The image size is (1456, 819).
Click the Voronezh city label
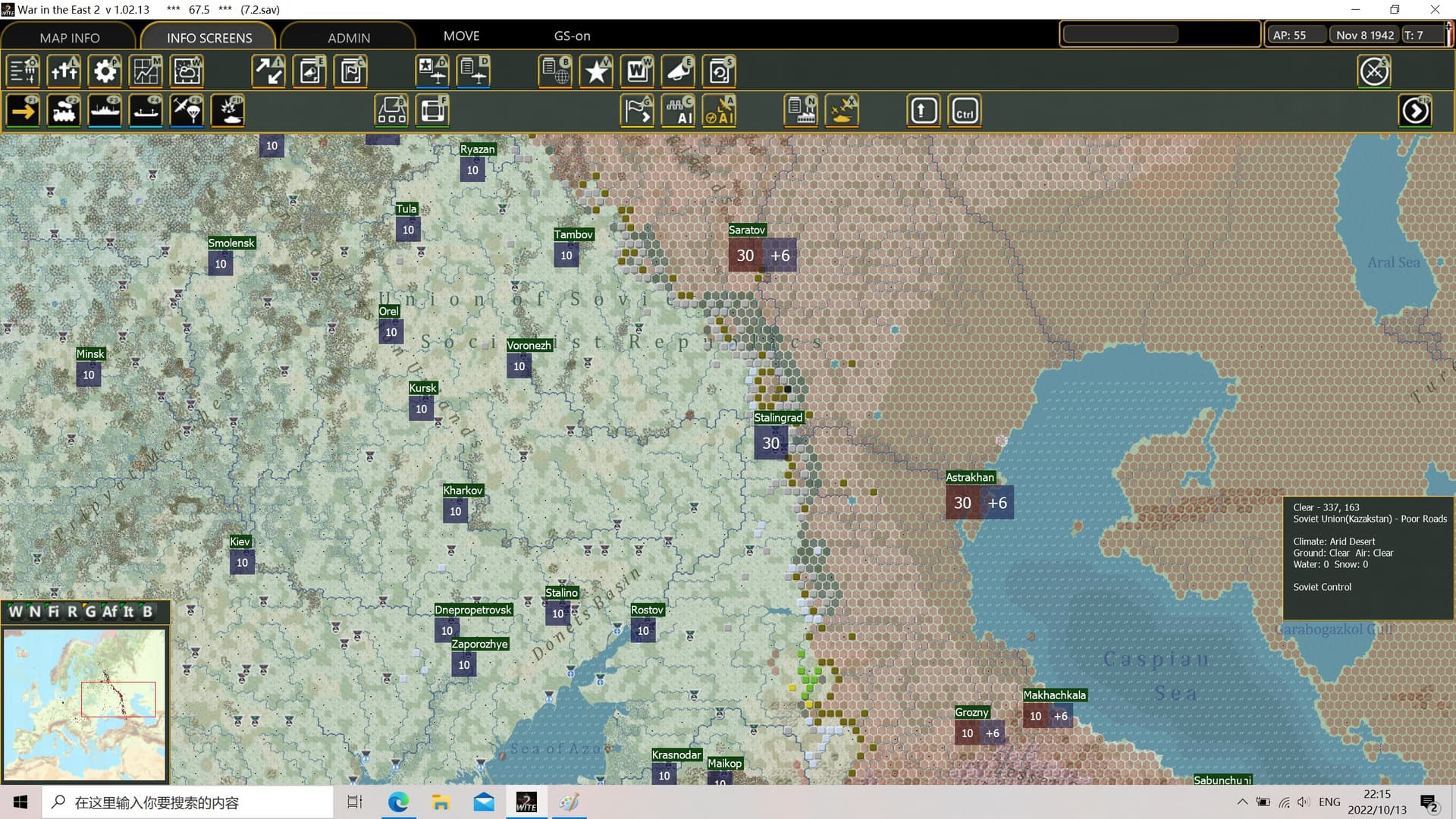click(x=529, y=345)
